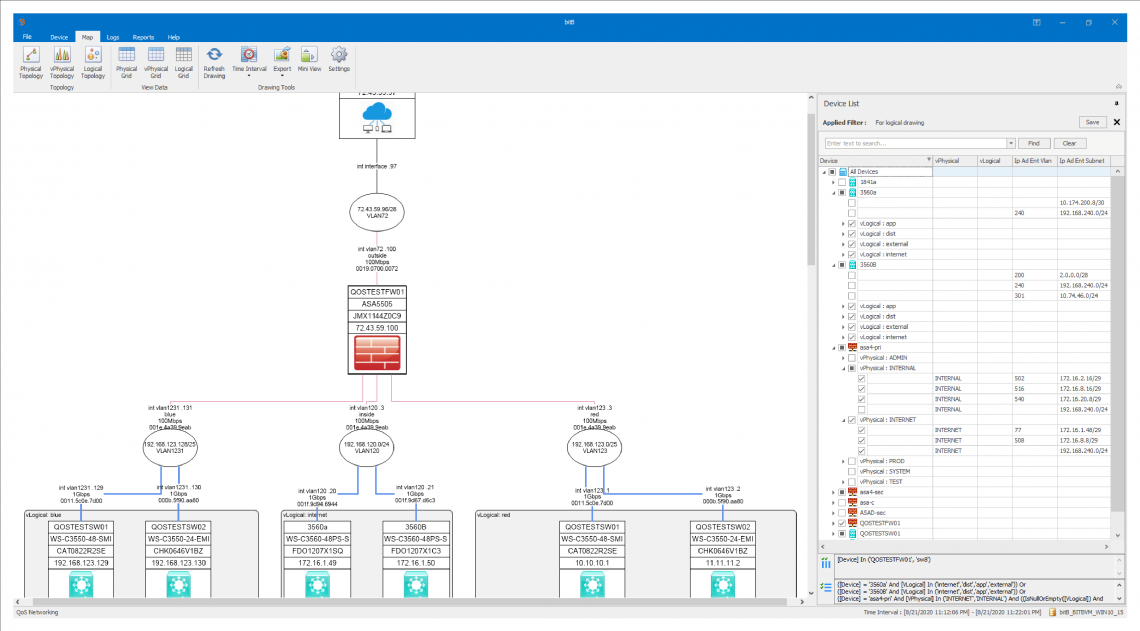Viewport: 1140px width, 631px height.
Task: Select QOSTESTSW02 switch icon in red group
Action: tap(723, 584)
